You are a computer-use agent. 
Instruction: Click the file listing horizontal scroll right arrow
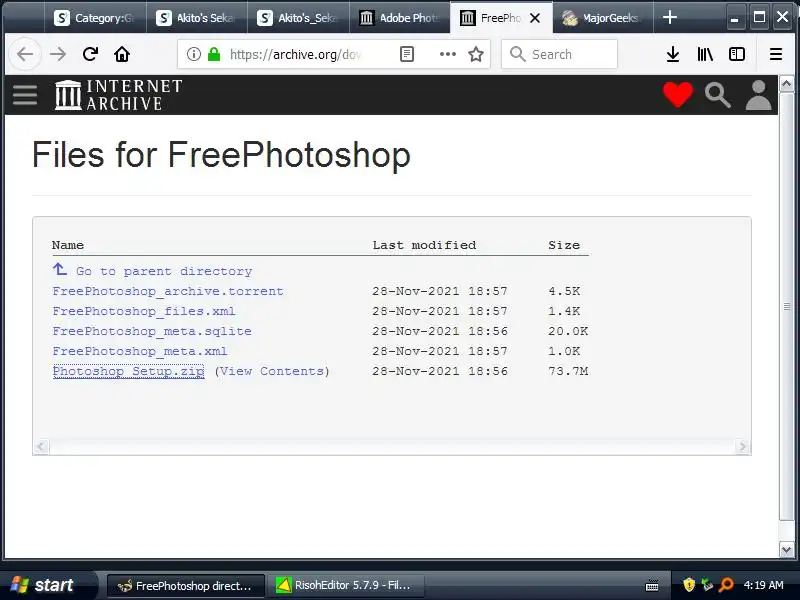[743, 446]
